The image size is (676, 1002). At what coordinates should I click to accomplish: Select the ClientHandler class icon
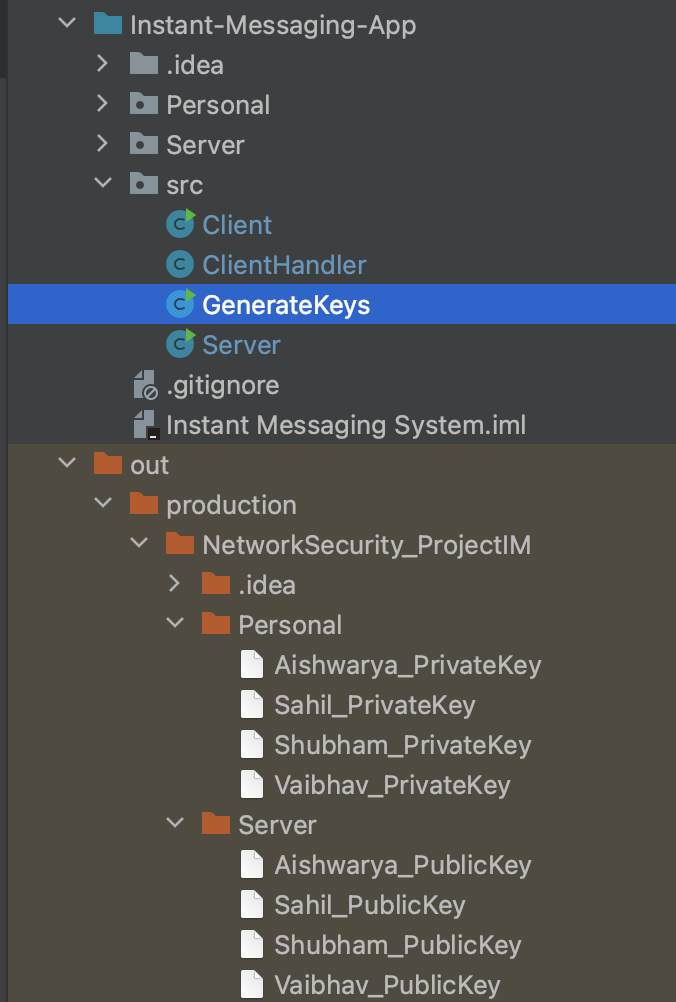(179, 264)
